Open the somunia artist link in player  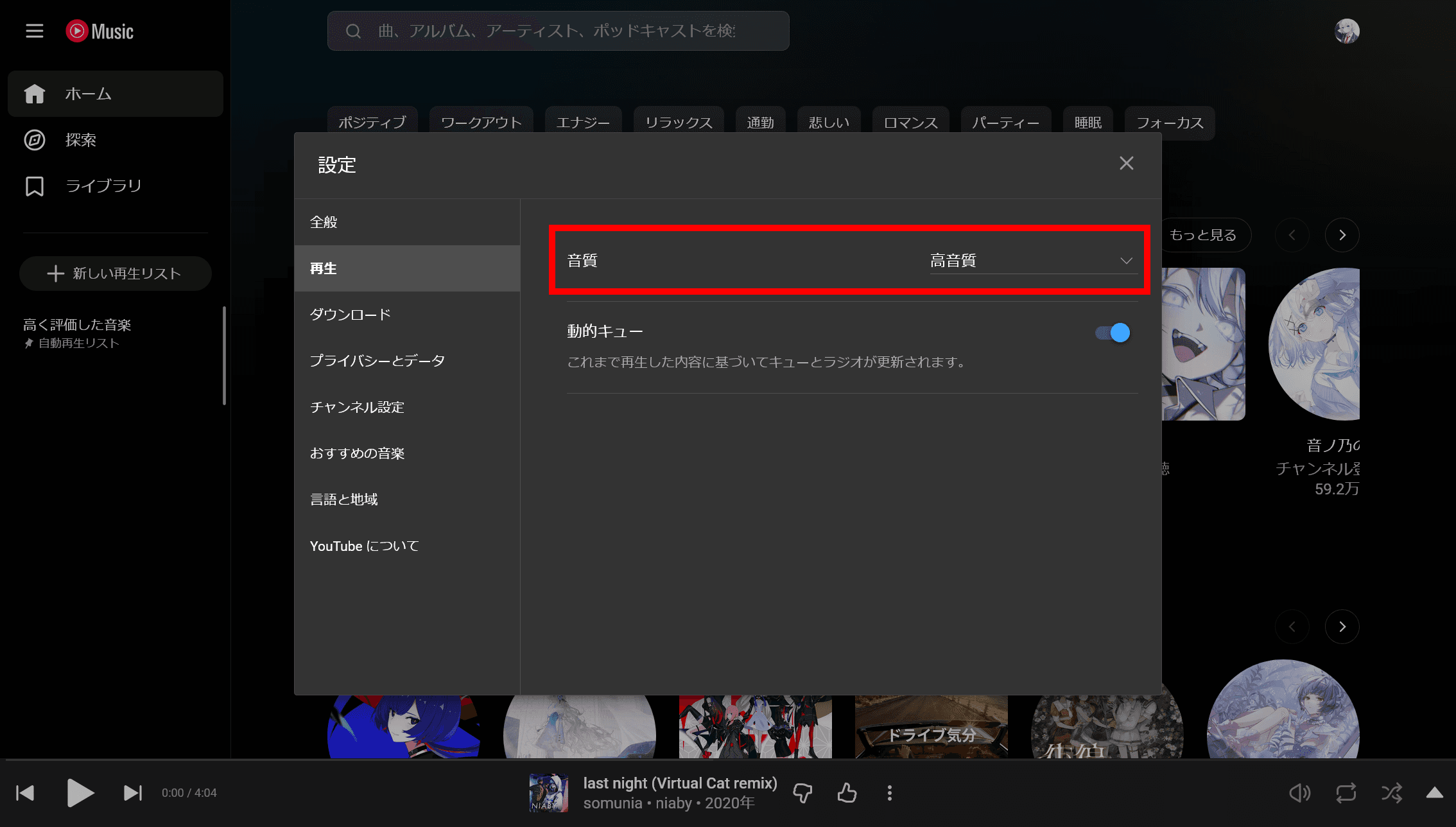pyautogui.click(x=612, y=803)
